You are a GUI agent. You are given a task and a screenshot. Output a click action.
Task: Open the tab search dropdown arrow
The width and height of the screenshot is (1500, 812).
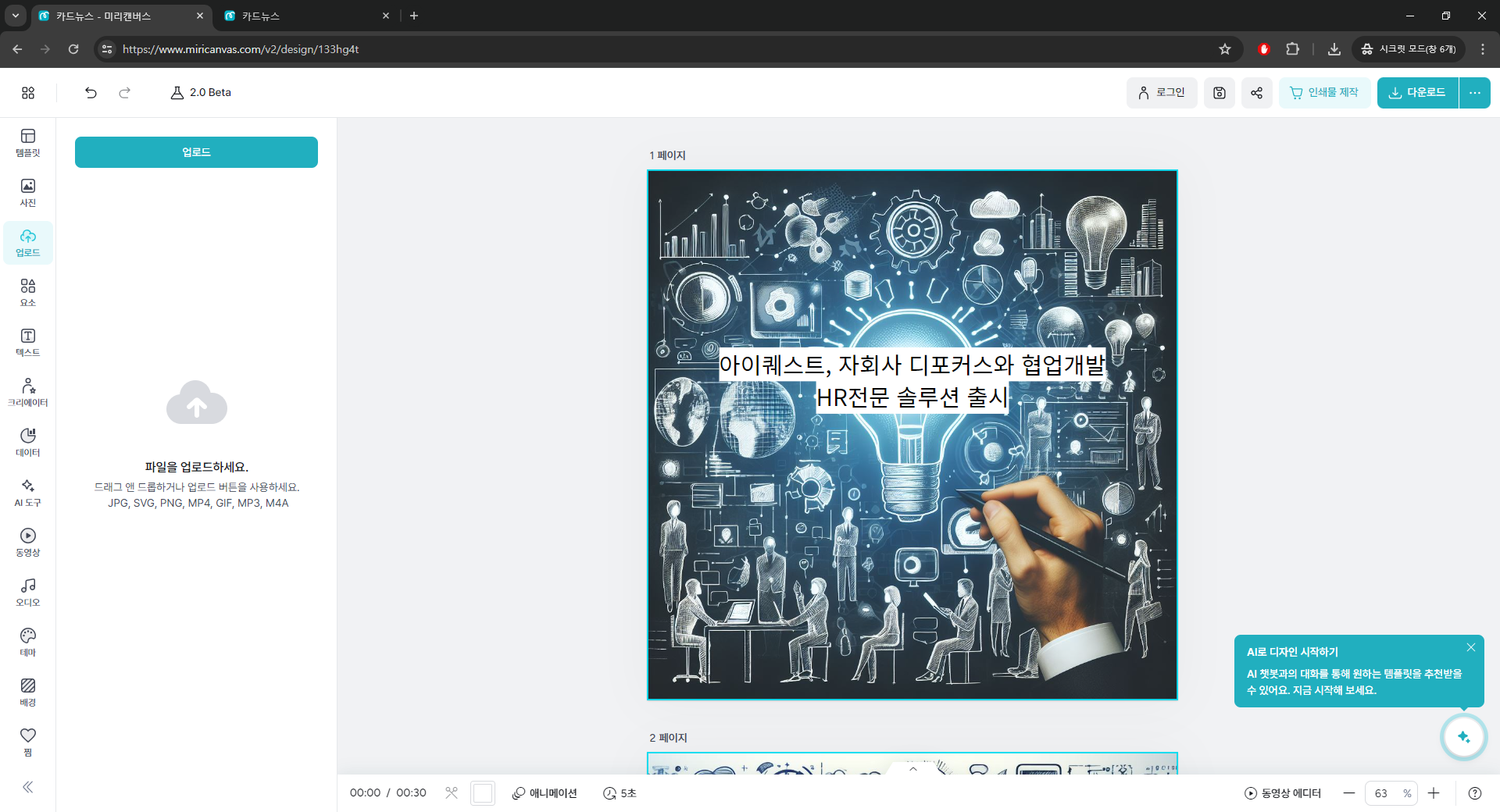(16, 16)
